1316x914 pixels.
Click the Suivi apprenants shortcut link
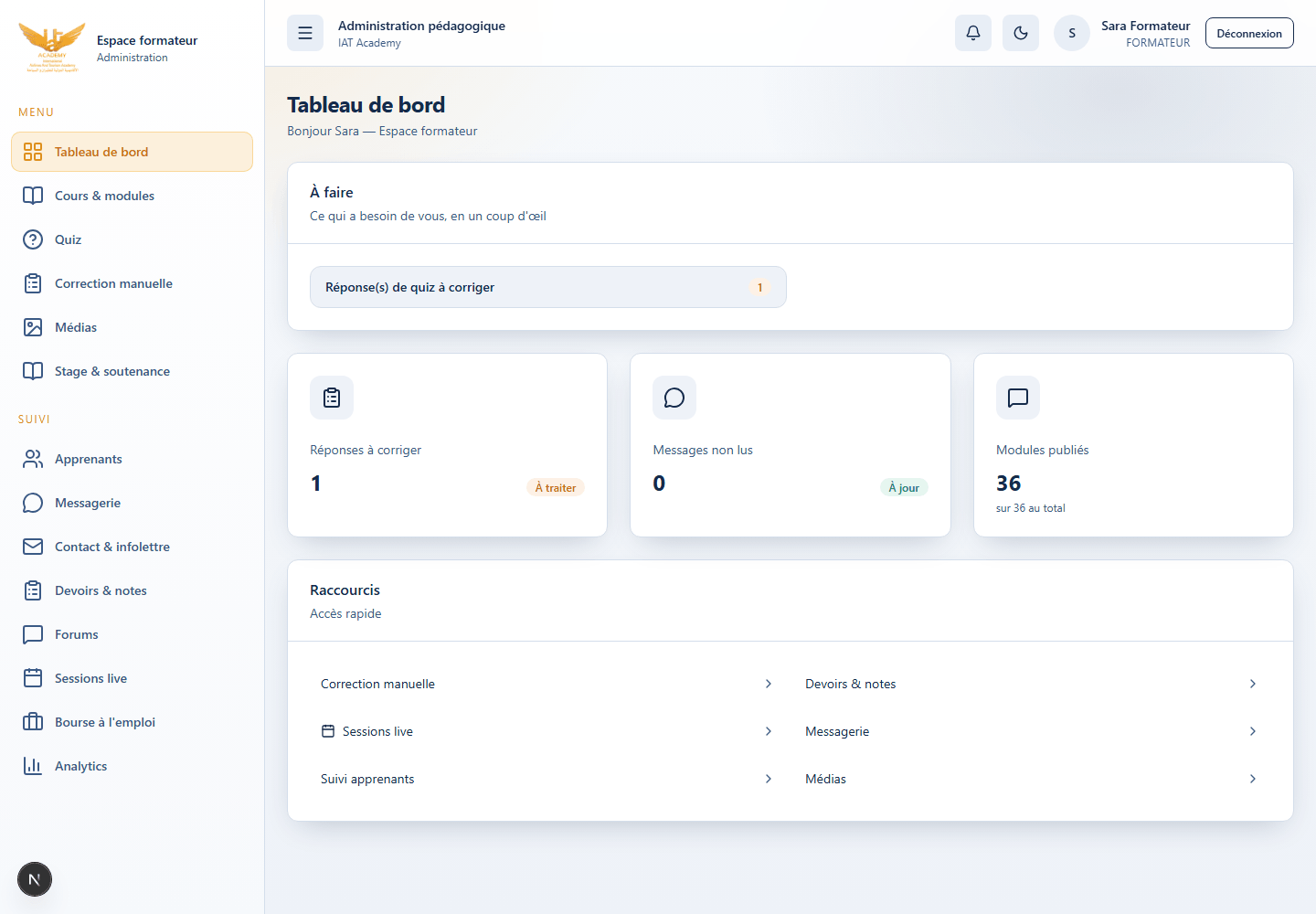(x=548, y=779)
